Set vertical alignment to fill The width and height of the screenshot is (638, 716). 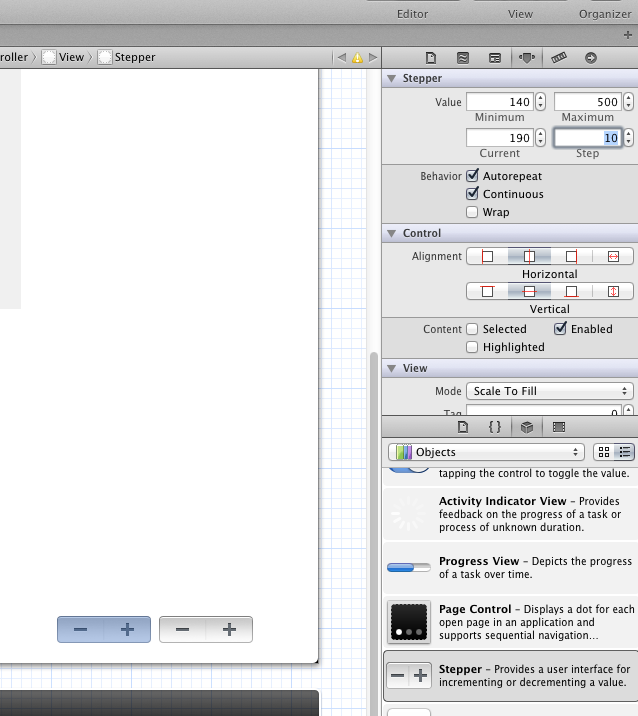(613, 291)
